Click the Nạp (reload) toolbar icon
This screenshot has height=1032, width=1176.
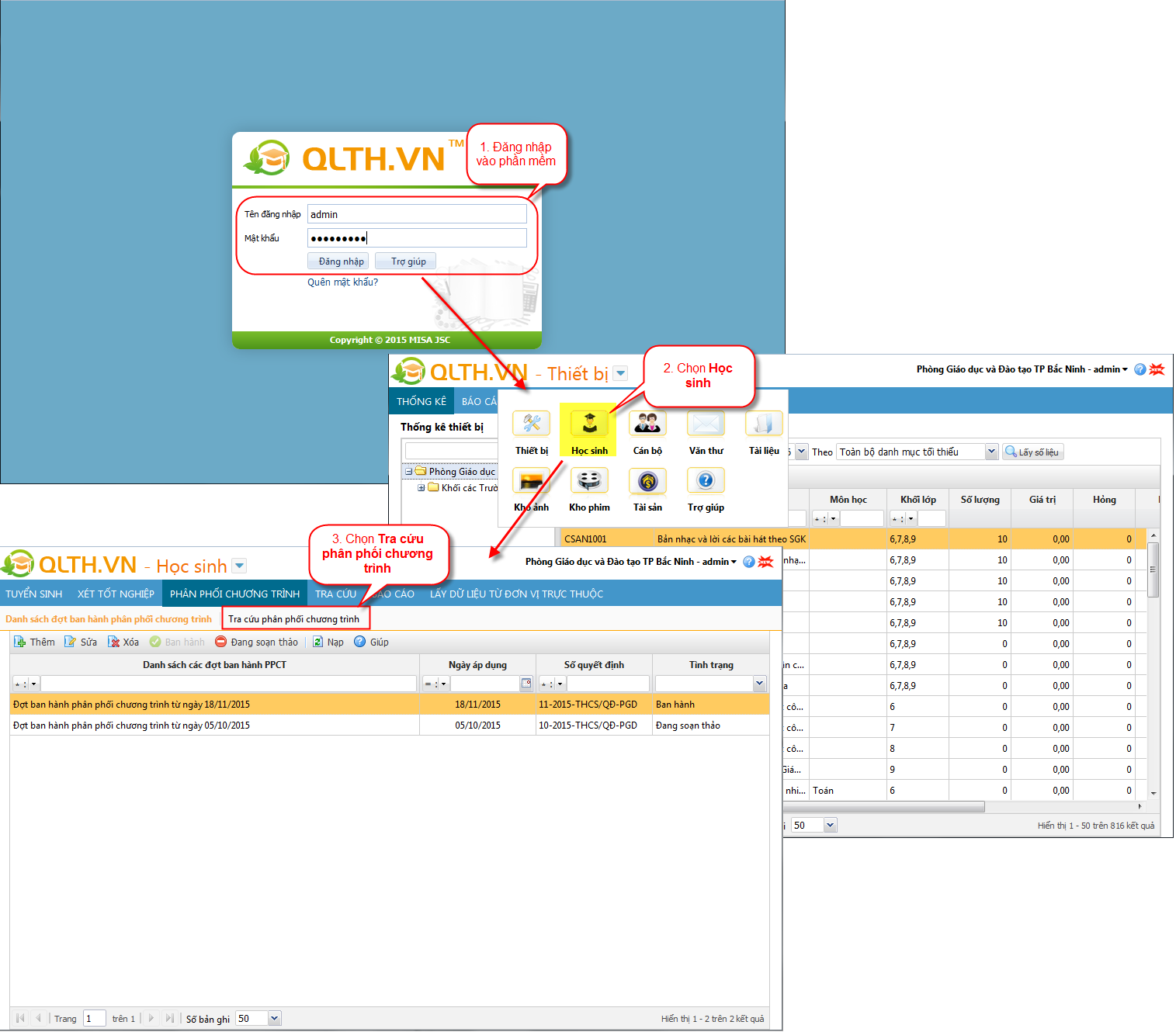[x=317, y=642]
